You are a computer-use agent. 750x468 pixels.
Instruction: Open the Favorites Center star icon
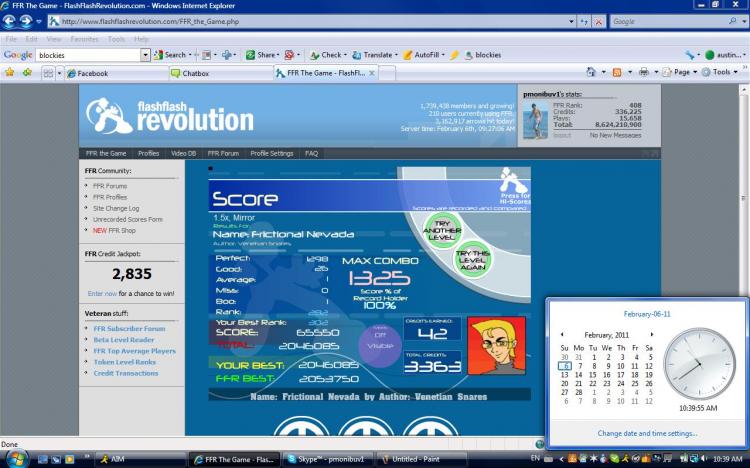point(10,73)
